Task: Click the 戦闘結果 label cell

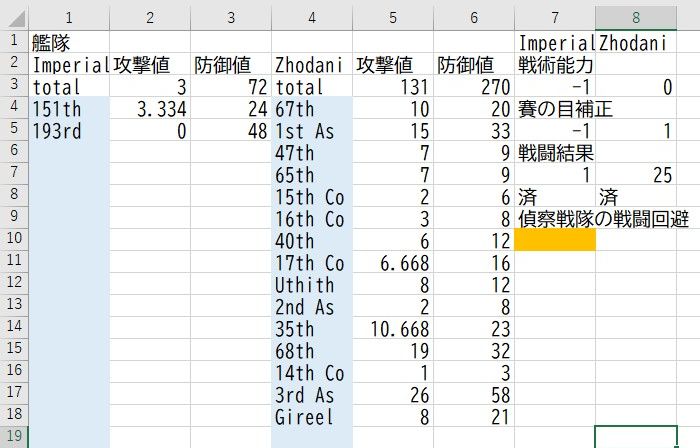Action: click(555, 152)
